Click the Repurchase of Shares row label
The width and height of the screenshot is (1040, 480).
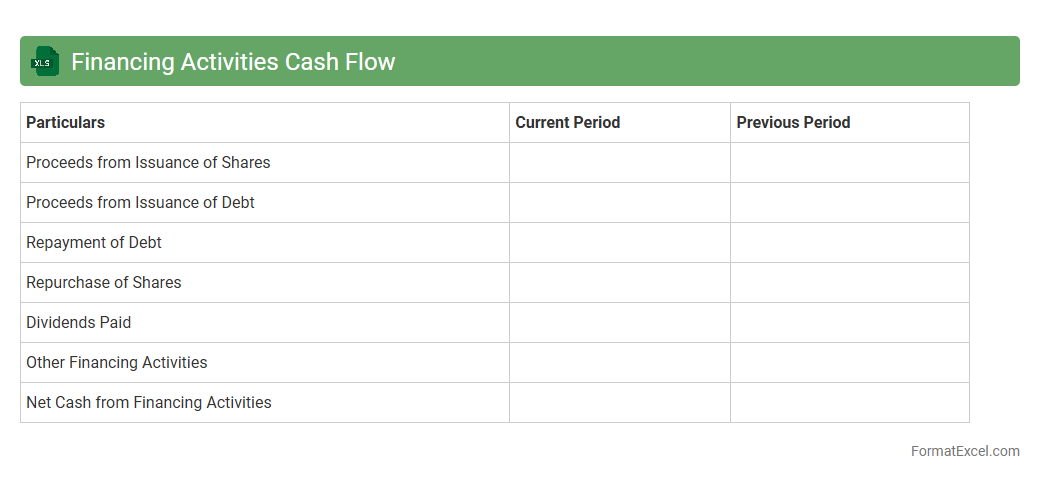click(x=104, y=283)
